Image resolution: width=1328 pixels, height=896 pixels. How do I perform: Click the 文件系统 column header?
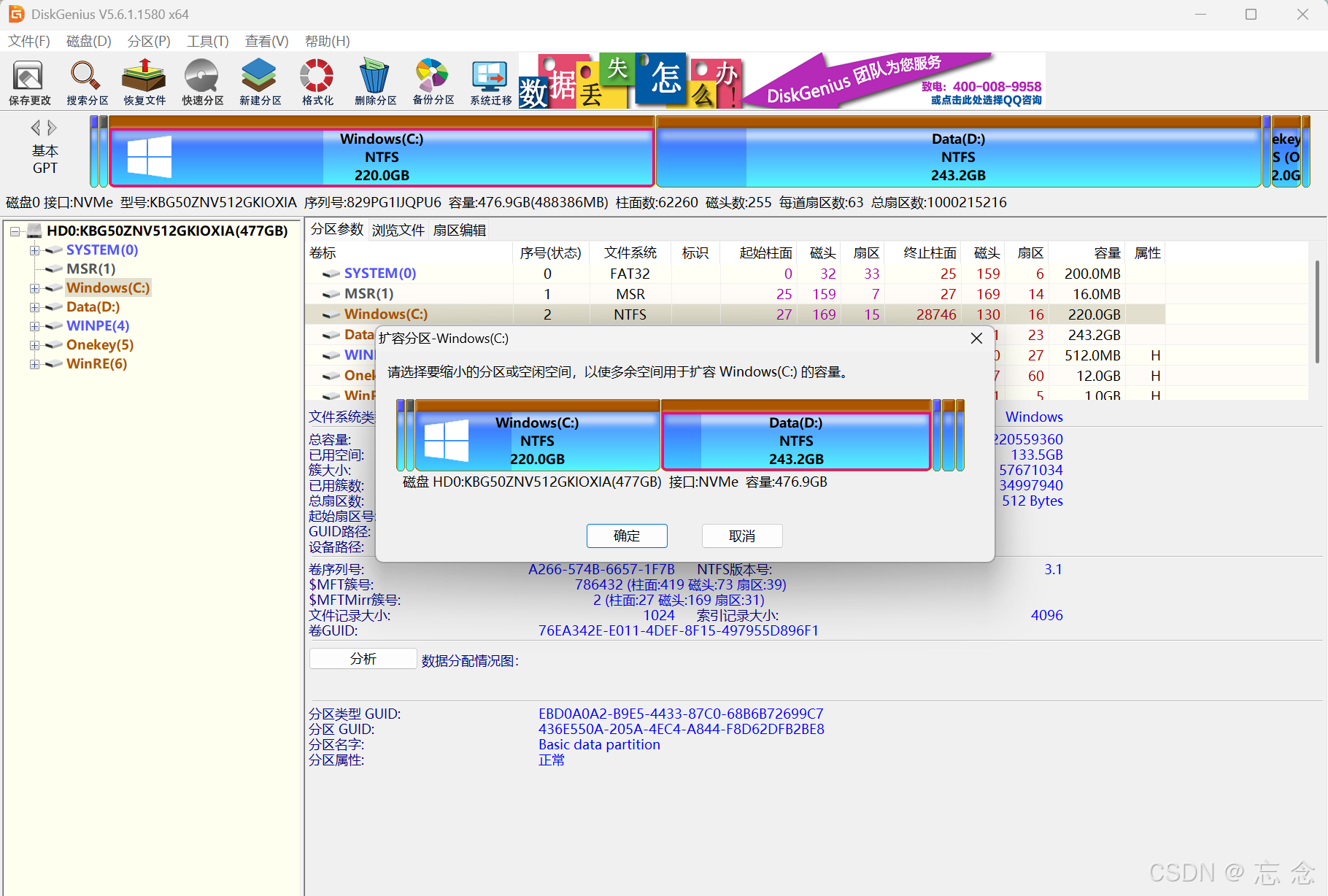click(630, 252)
